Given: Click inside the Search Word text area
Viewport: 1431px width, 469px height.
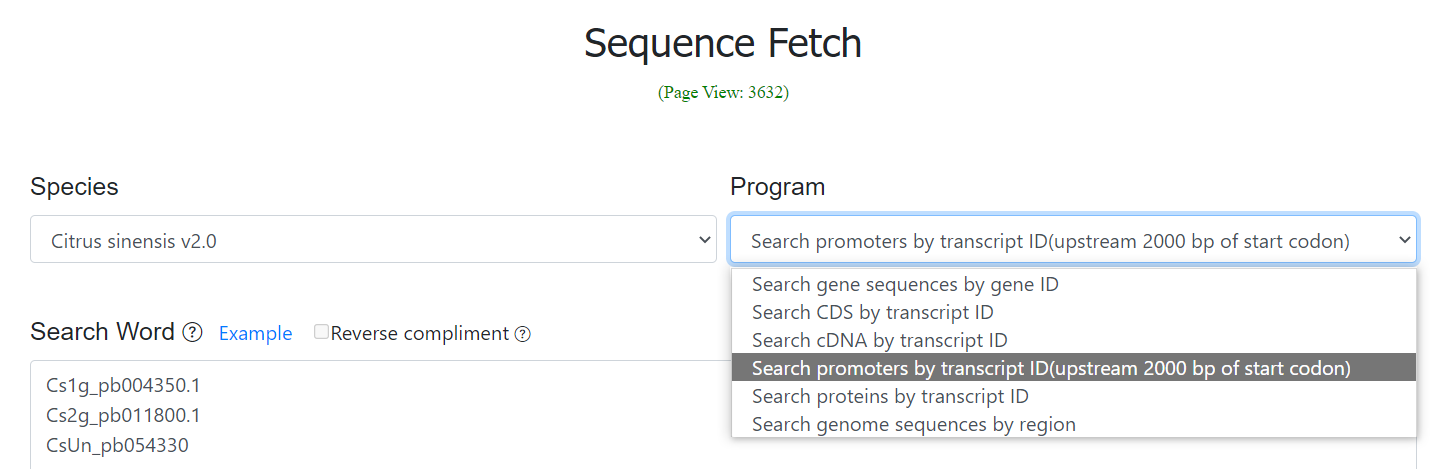Looking at the screenshot, I should (x=380, y=415).
